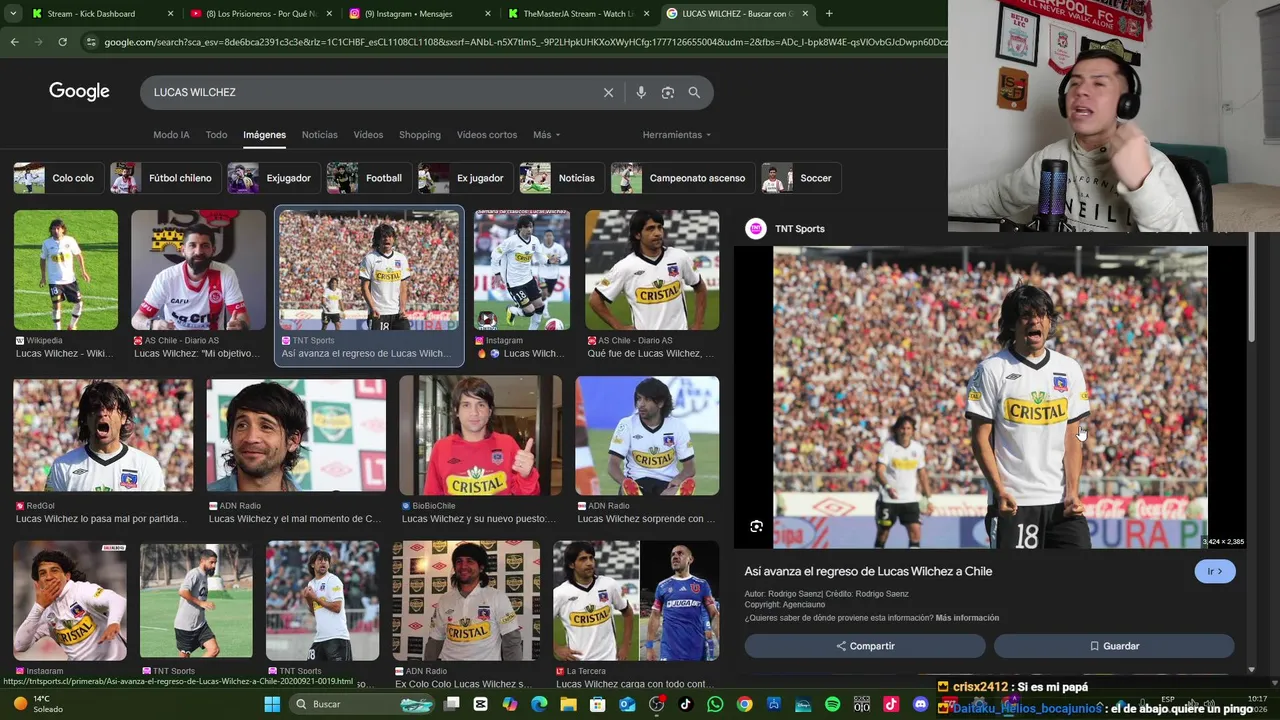Select the Noticias search tab

pyautogui.click(x=319, y=135)
